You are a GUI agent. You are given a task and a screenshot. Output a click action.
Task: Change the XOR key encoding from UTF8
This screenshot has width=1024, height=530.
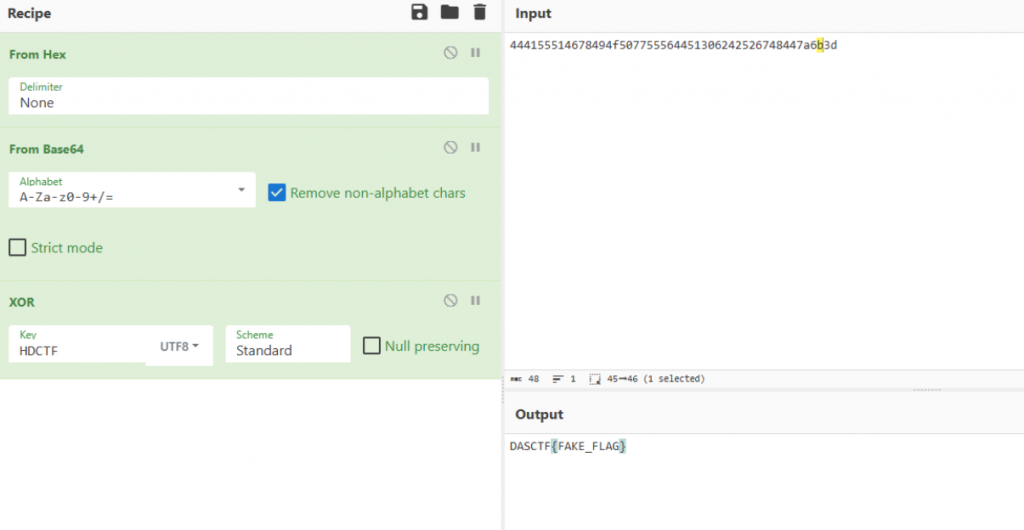point(180,347)
